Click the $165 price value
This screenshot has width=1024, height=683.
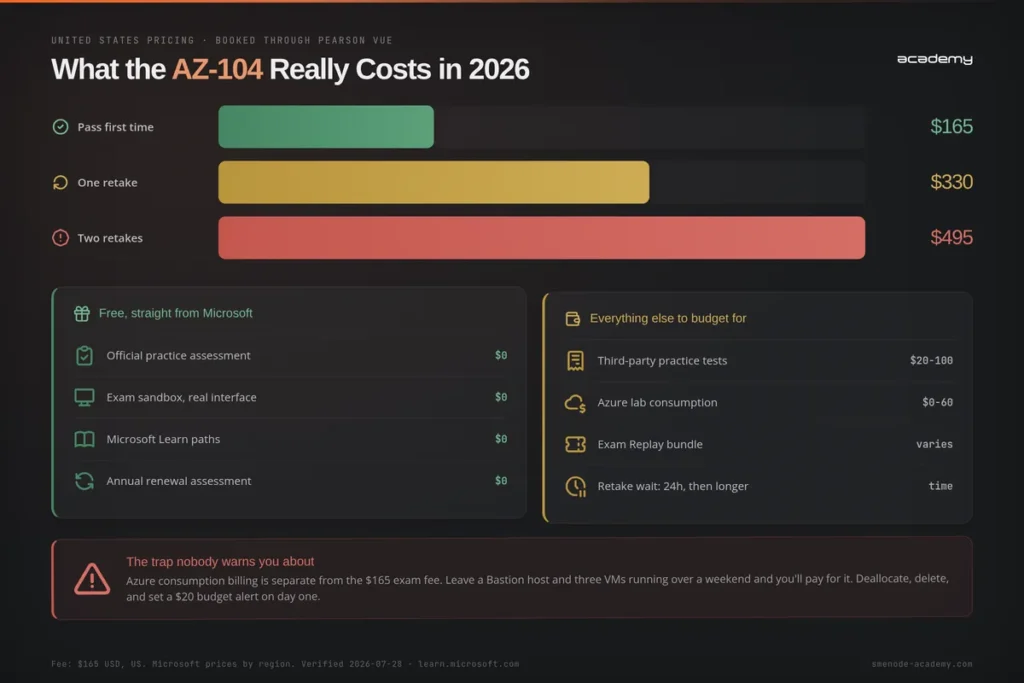(x=952, y=127)
